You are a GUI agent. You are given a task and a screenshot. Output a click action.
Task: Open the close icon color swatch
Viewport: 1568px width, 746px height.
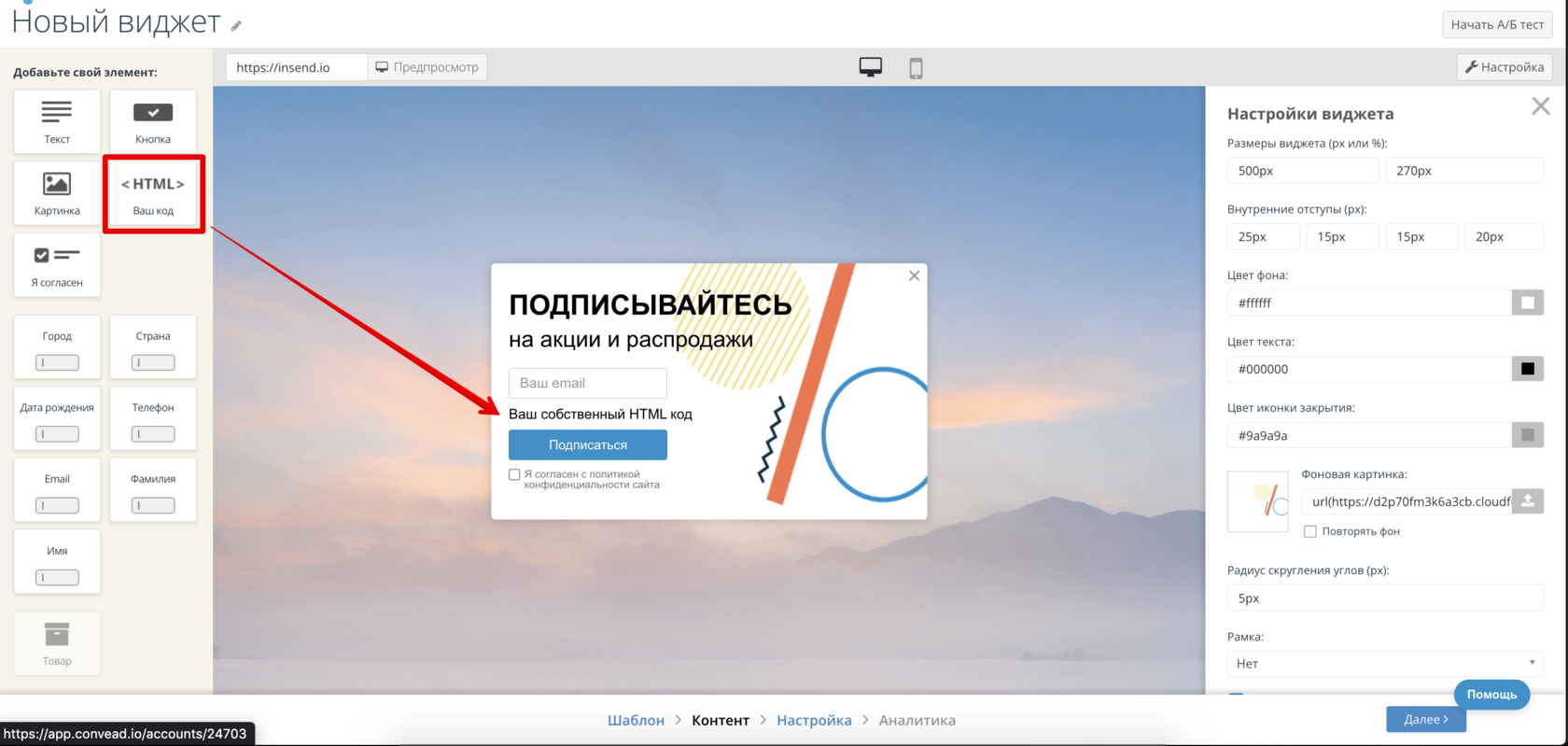point(1528,435)
